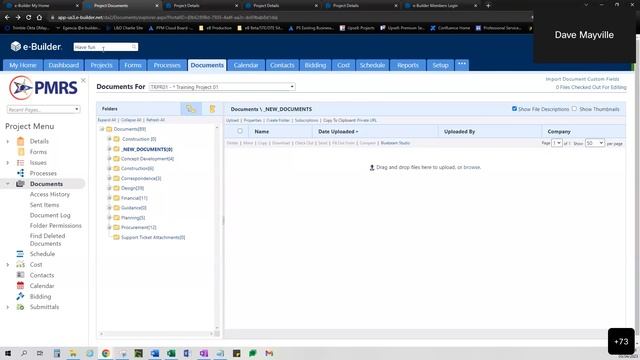Close the PMRS project sidebar with X
The image size is (640, 360).
click(83, 80)
